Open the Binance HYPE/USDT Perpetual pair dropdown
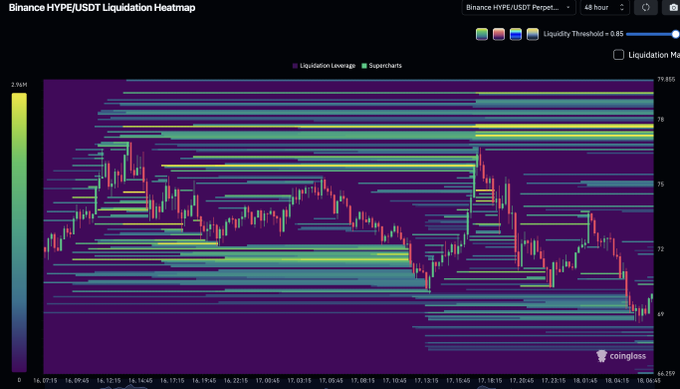This screenshot has height=389, width=680. [x=519, y=7]
